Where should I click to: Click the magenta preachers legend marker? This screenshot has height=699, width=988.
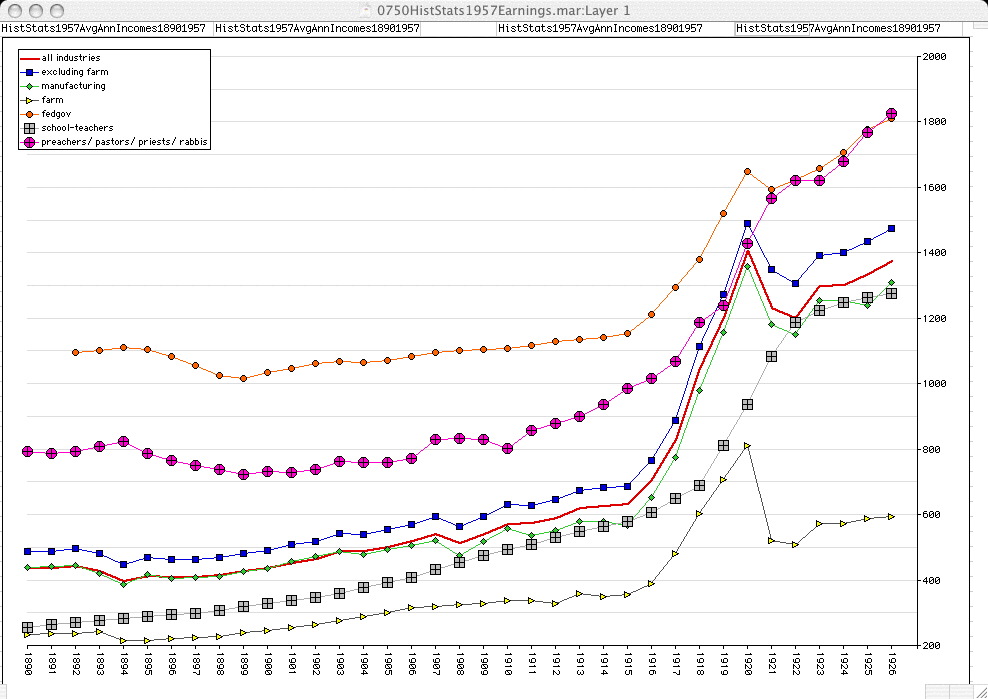pyautogui.click(x=30, y=143)
